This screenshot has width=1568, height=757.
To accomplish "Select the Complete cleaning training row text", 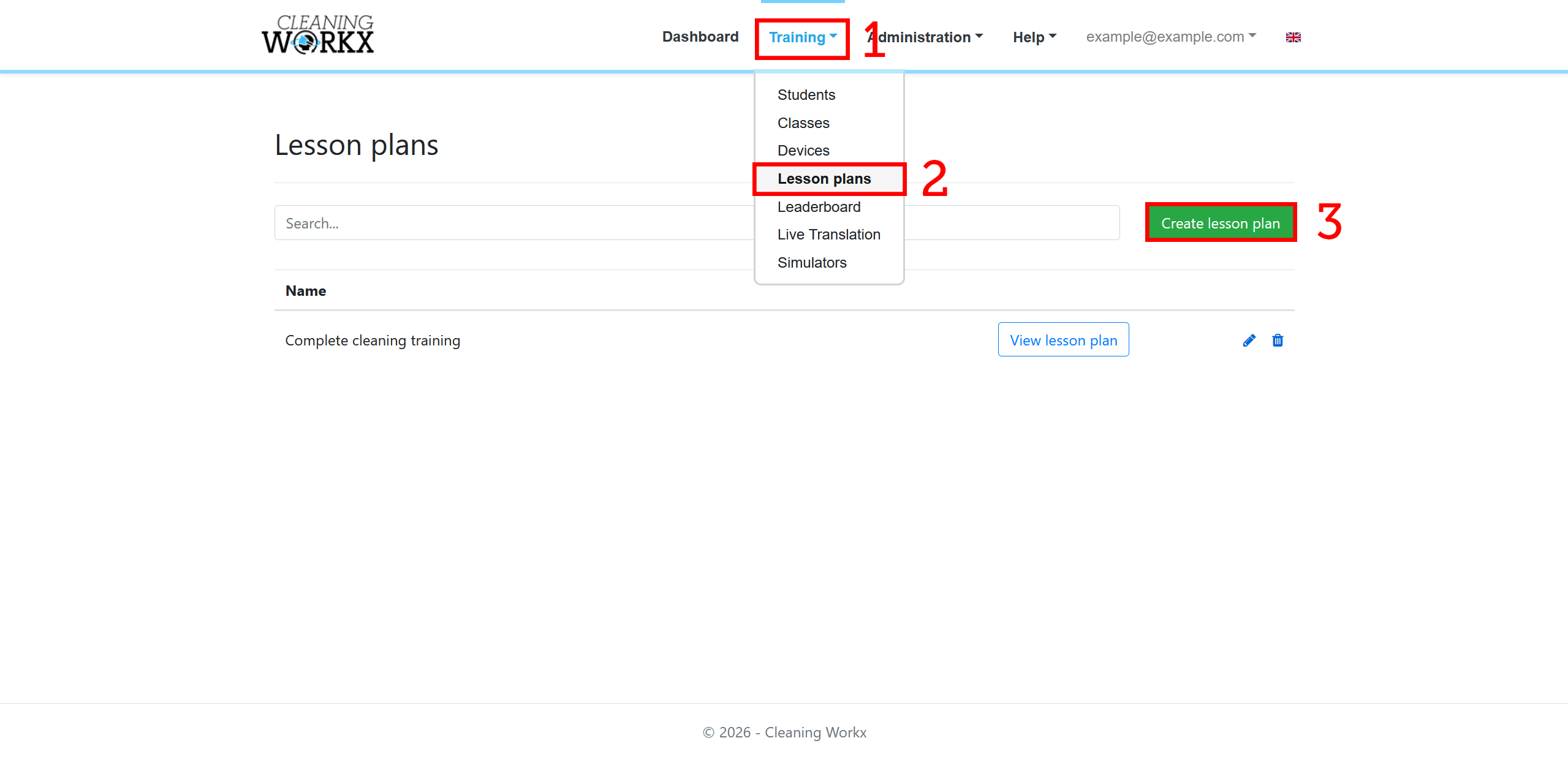I will coord(373,341).
